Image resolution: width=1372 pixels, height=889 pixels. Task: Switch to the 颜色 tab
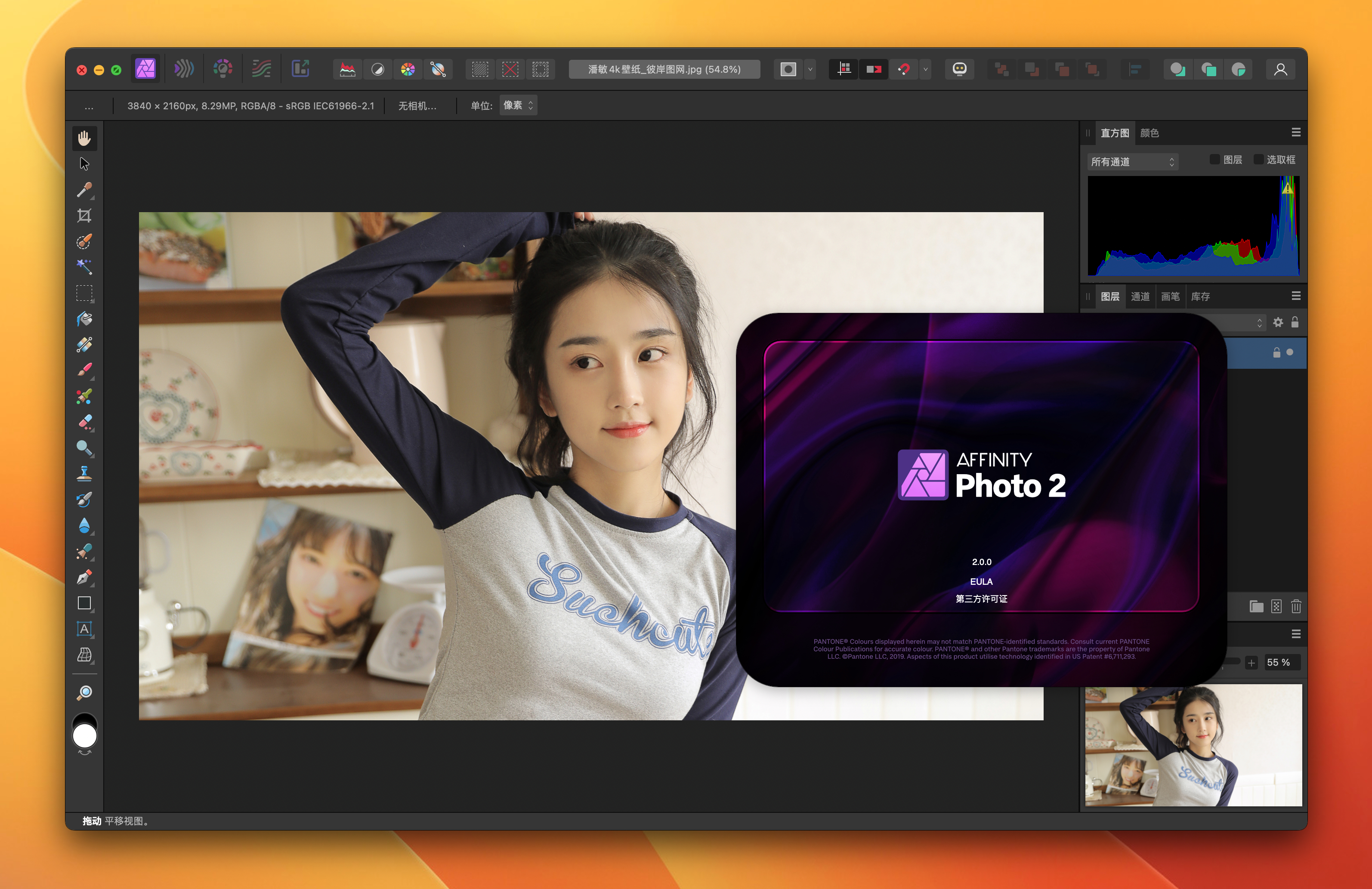tap(1149, 133)
